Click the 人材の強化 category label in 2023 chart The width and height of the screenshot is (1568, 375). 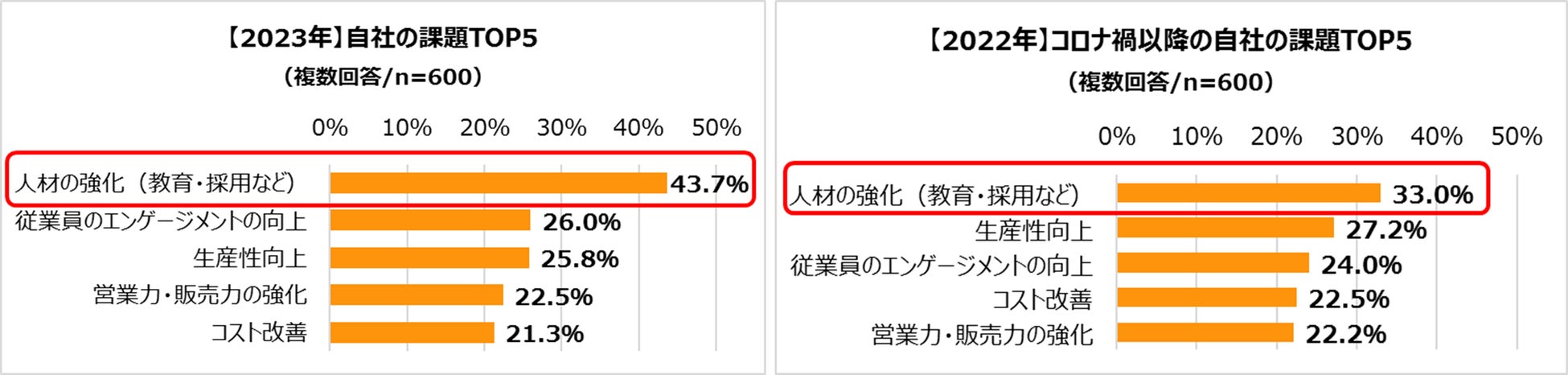tap(155, 183)
